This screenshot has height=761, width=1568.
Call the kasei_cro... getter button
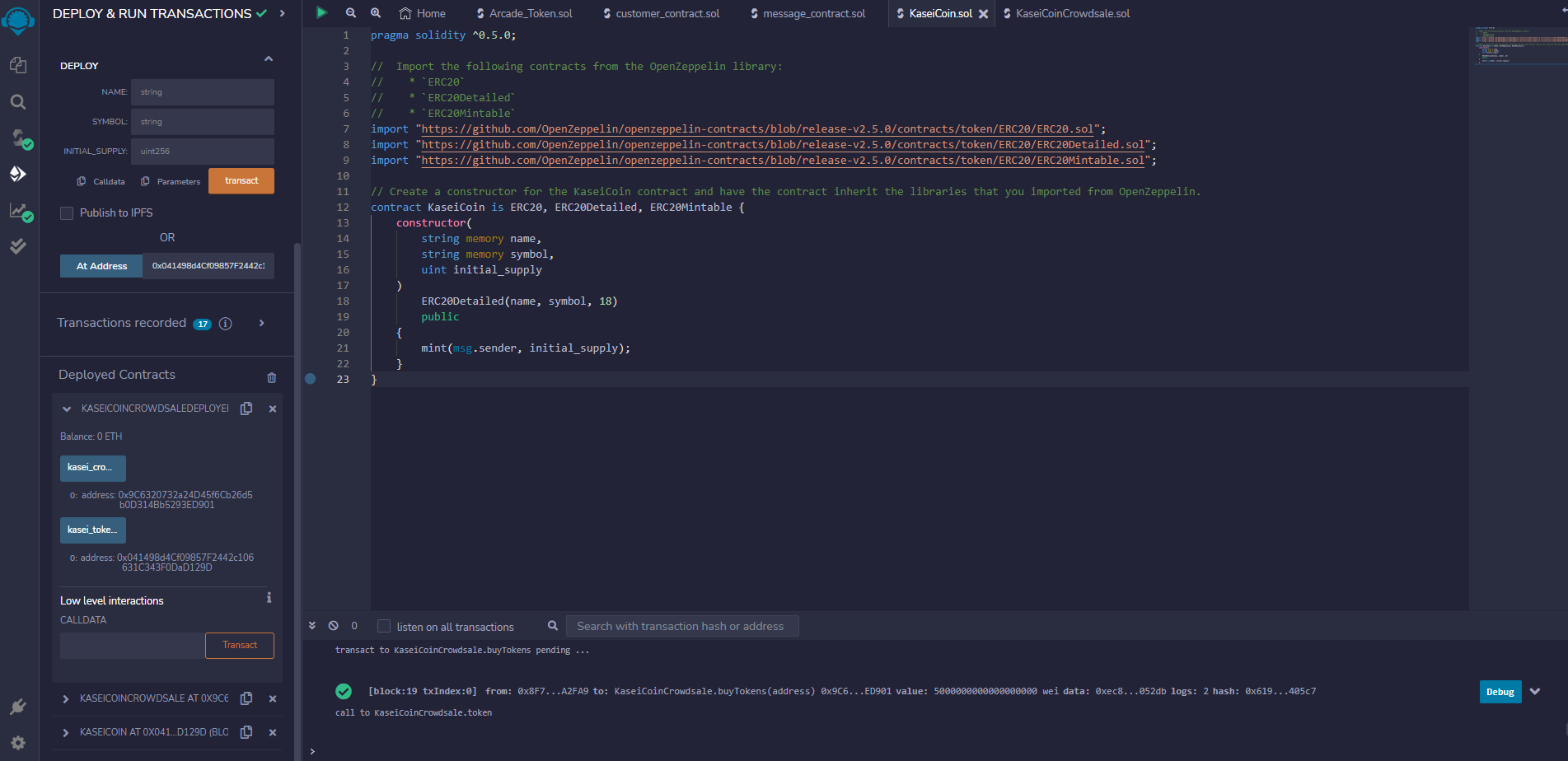coord(93,468)
